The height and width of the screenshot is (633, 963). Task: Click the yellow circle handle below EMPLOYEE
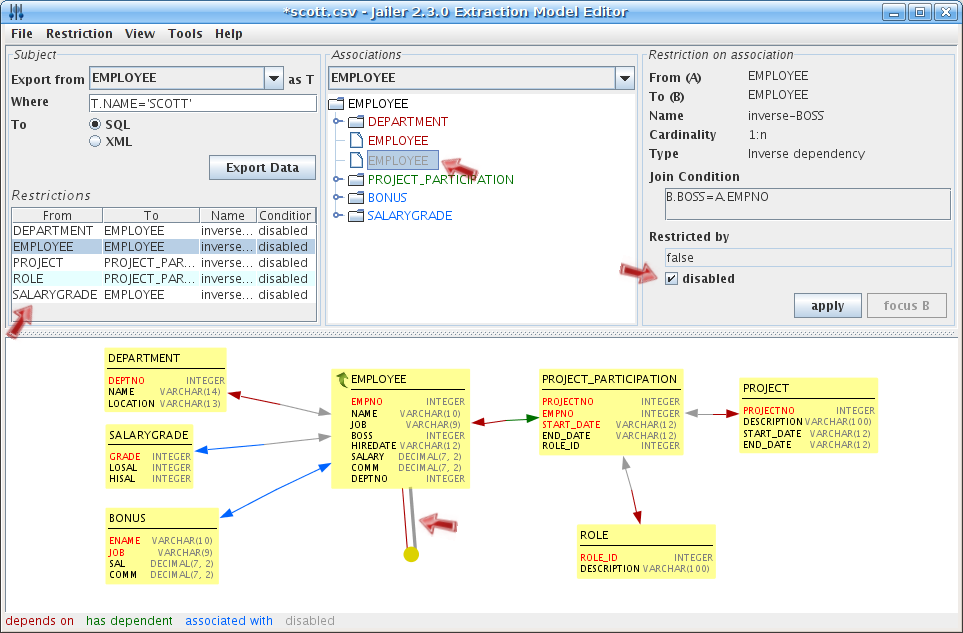[x=411, y=554]
